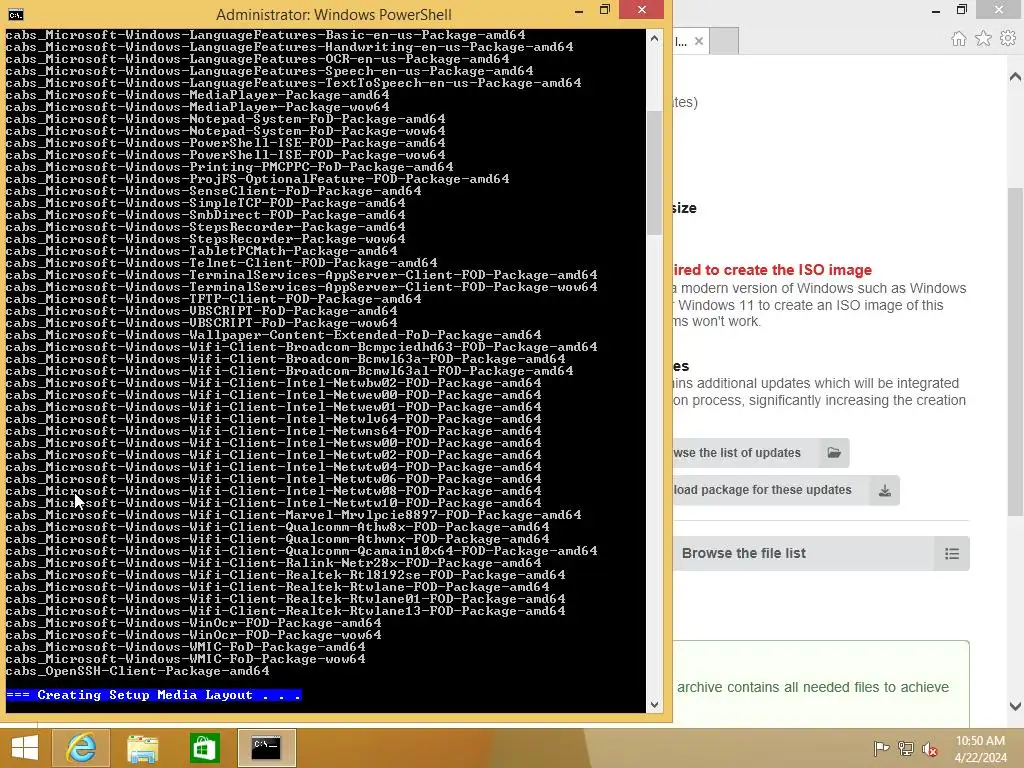1024x768 pixels.
Task: Click PowerShell scrollbar down arrow
Action: tap(654, 705)
